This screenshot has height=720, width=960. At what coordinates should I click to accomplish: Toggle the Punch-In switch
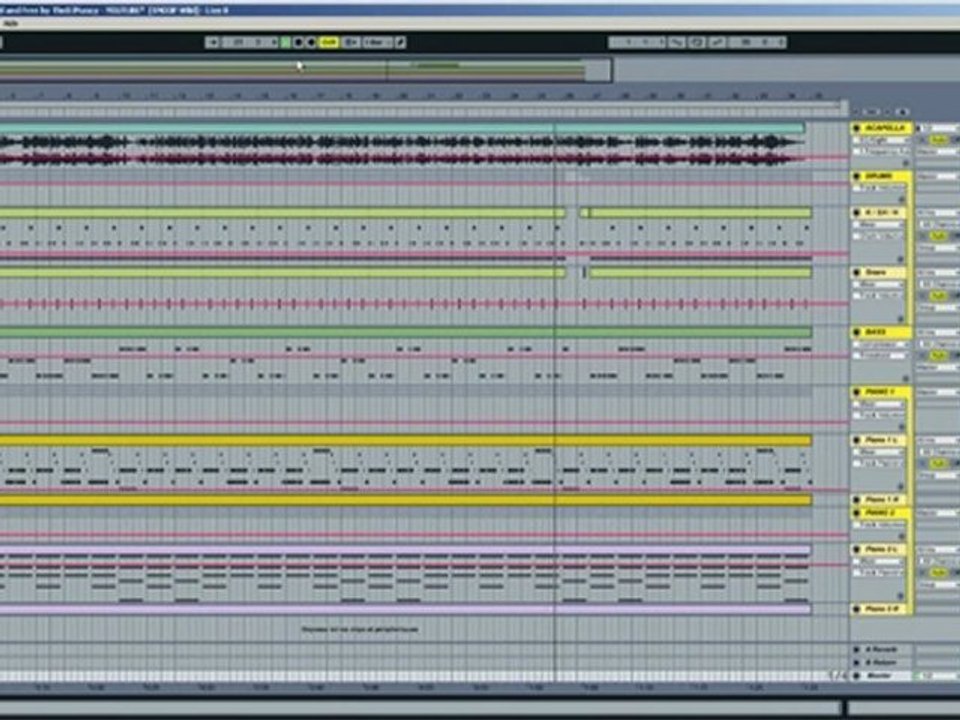pos(677,42)
